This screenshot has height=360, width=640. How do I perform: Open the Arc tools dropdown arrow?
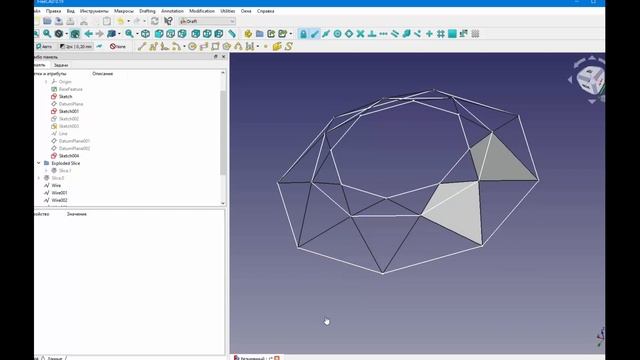click(184, 46)
